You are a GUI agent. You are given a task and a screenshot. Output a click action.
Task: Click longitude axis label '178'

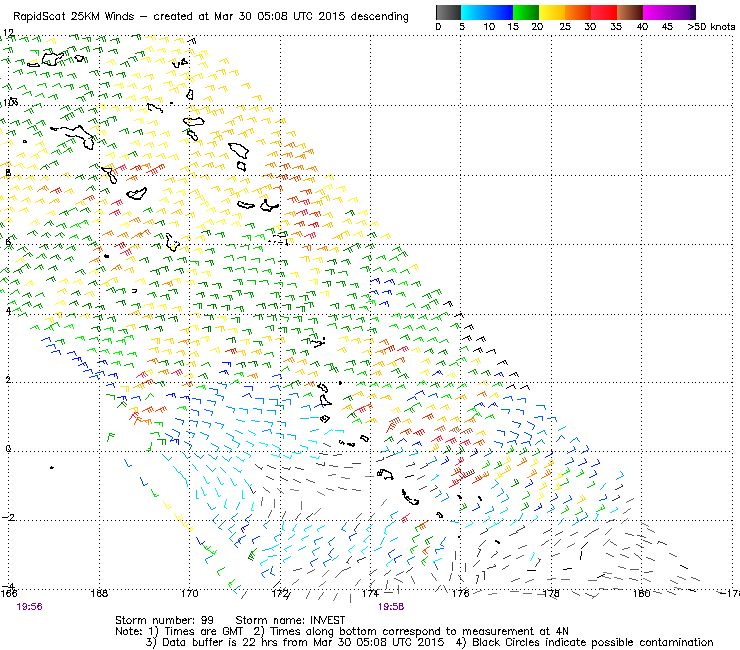tap(551, 593)
